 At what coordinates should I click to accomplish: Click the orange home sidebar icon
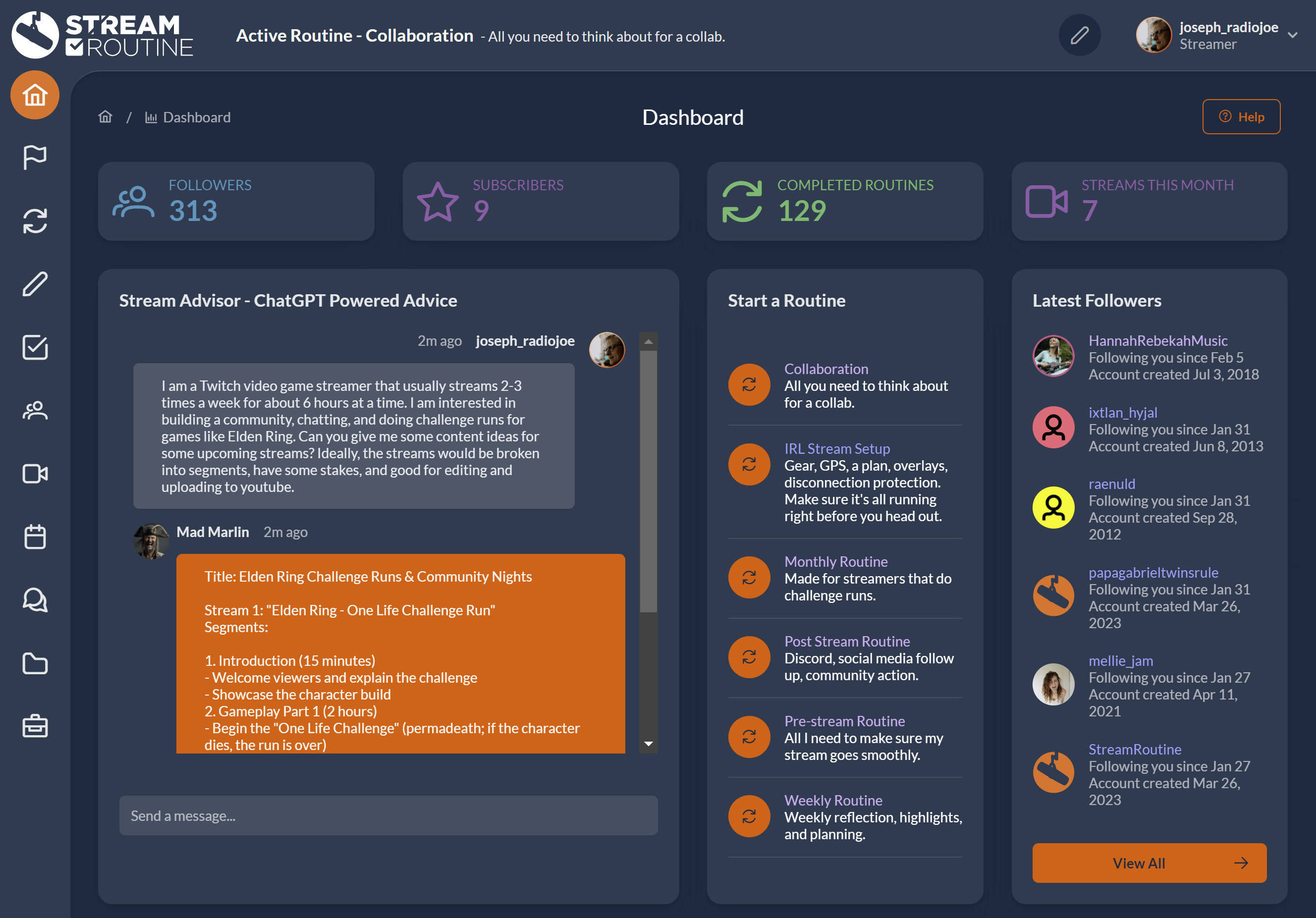35,95
